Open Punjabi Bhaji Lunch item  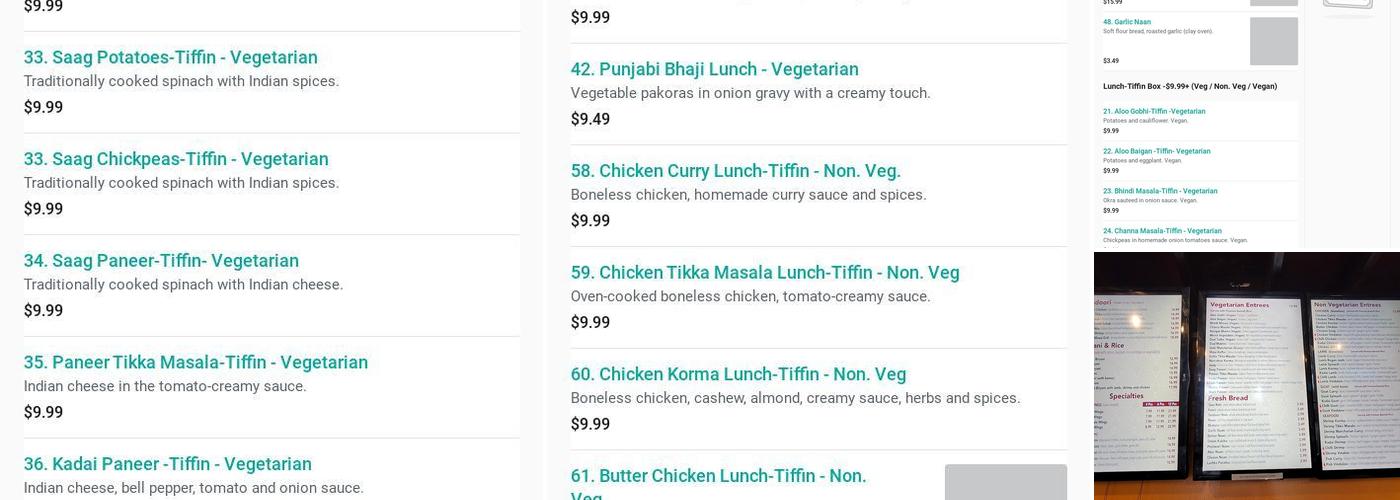pos(714,69)
